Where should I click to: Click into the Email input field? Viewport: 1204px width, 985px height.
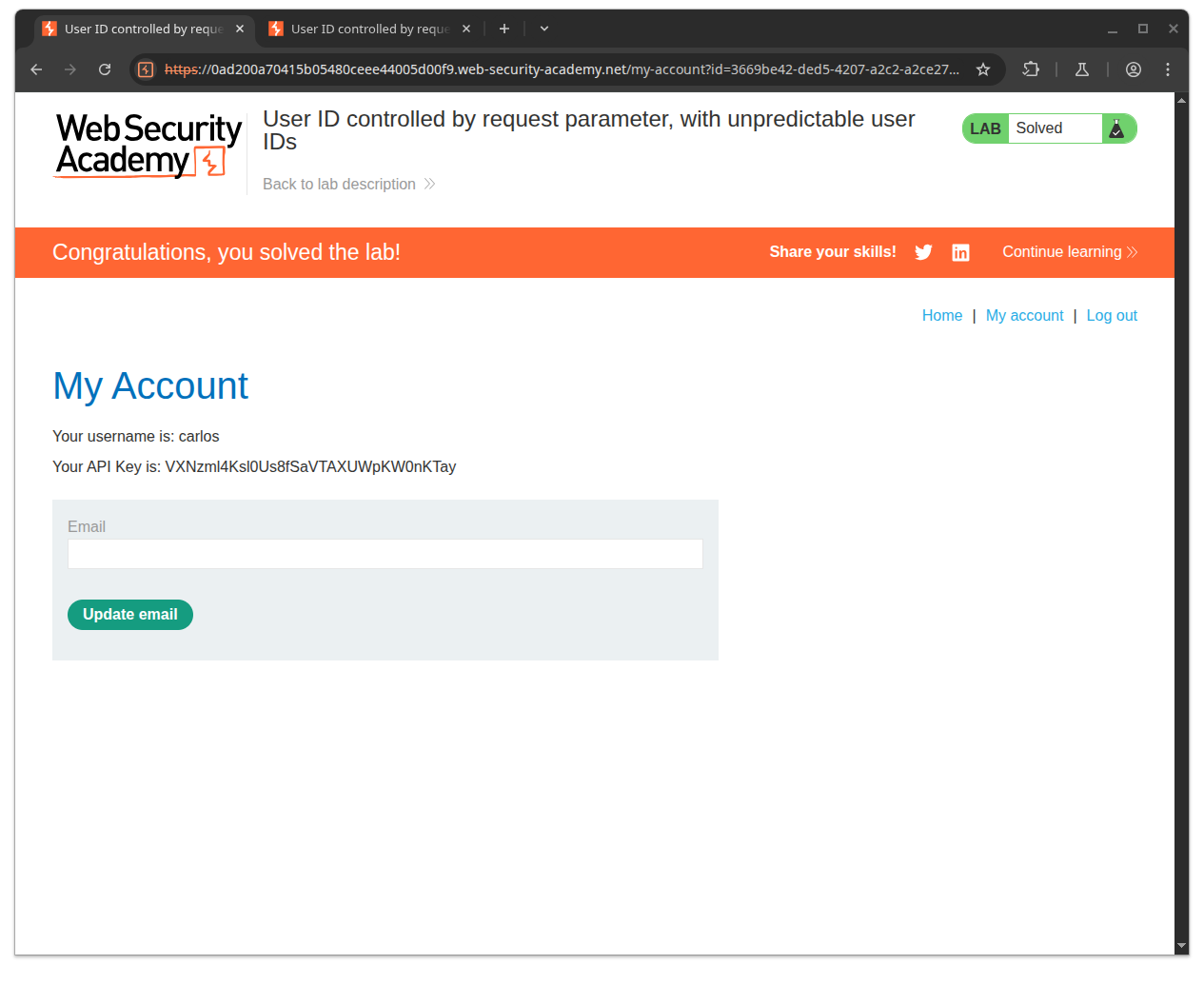pos(385,554)
